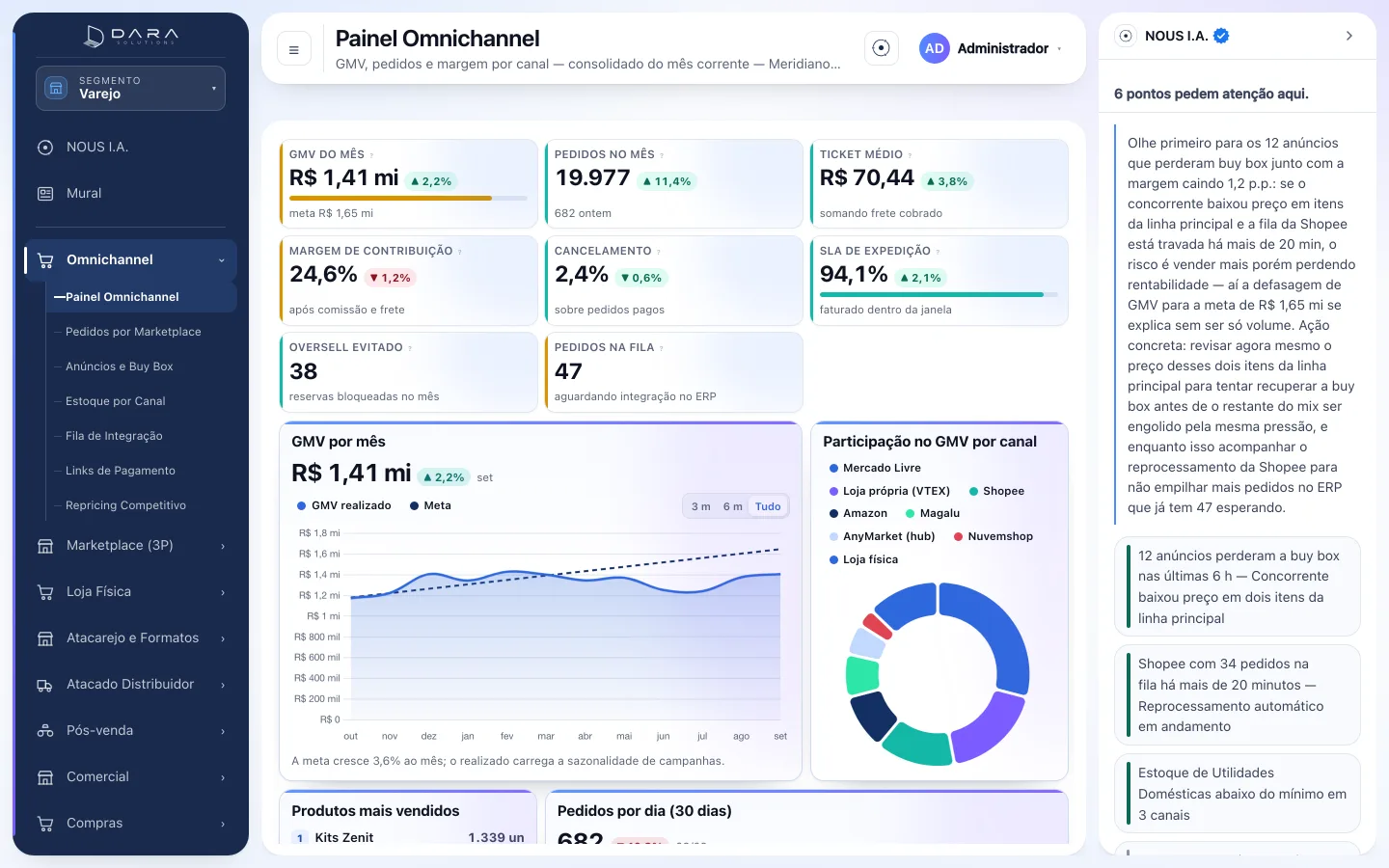Click the Dara Solutions logo

pyautogui.click(x=131, y=37)
